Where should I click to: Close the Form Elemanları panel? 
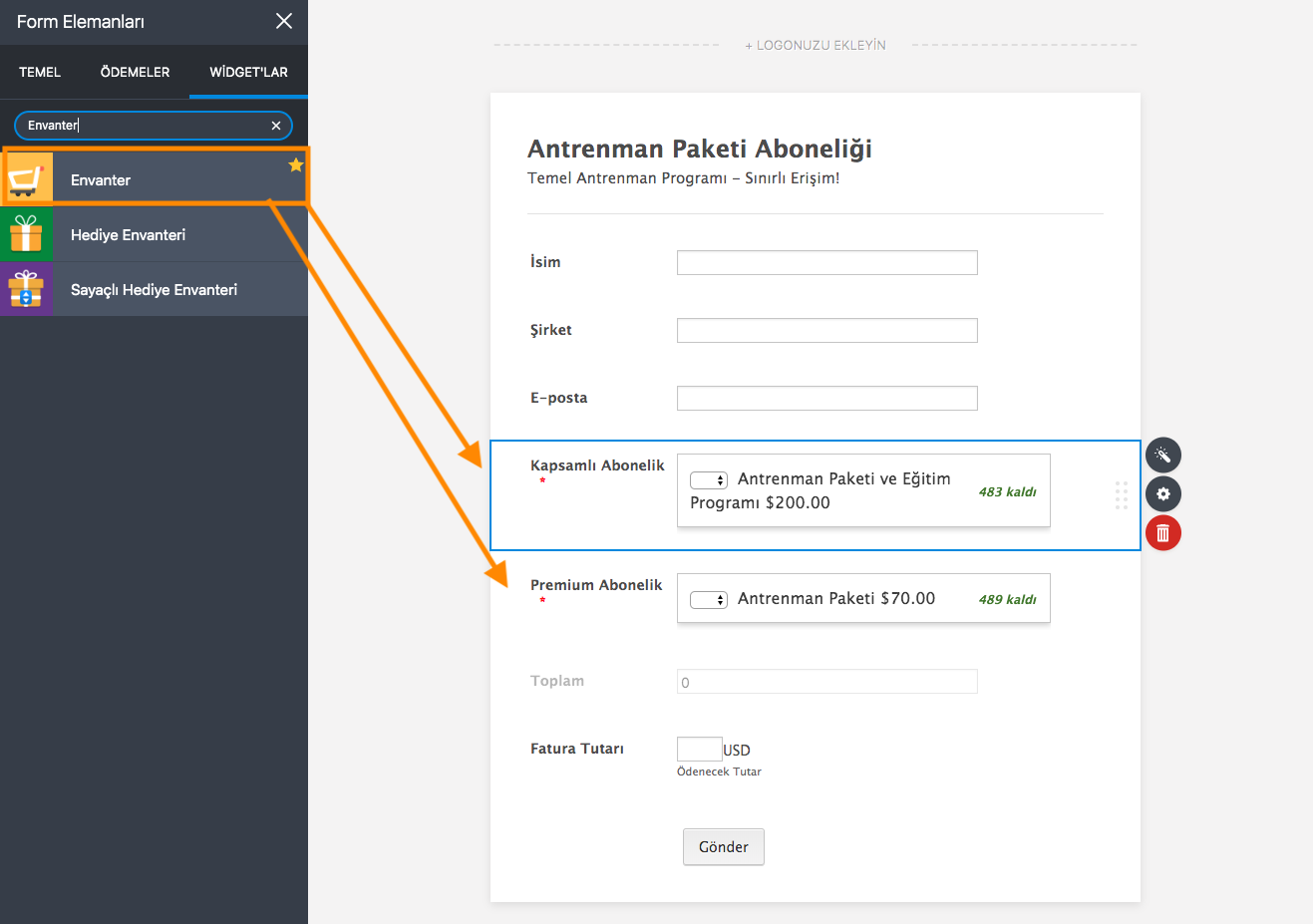click(x=284, y=21)
